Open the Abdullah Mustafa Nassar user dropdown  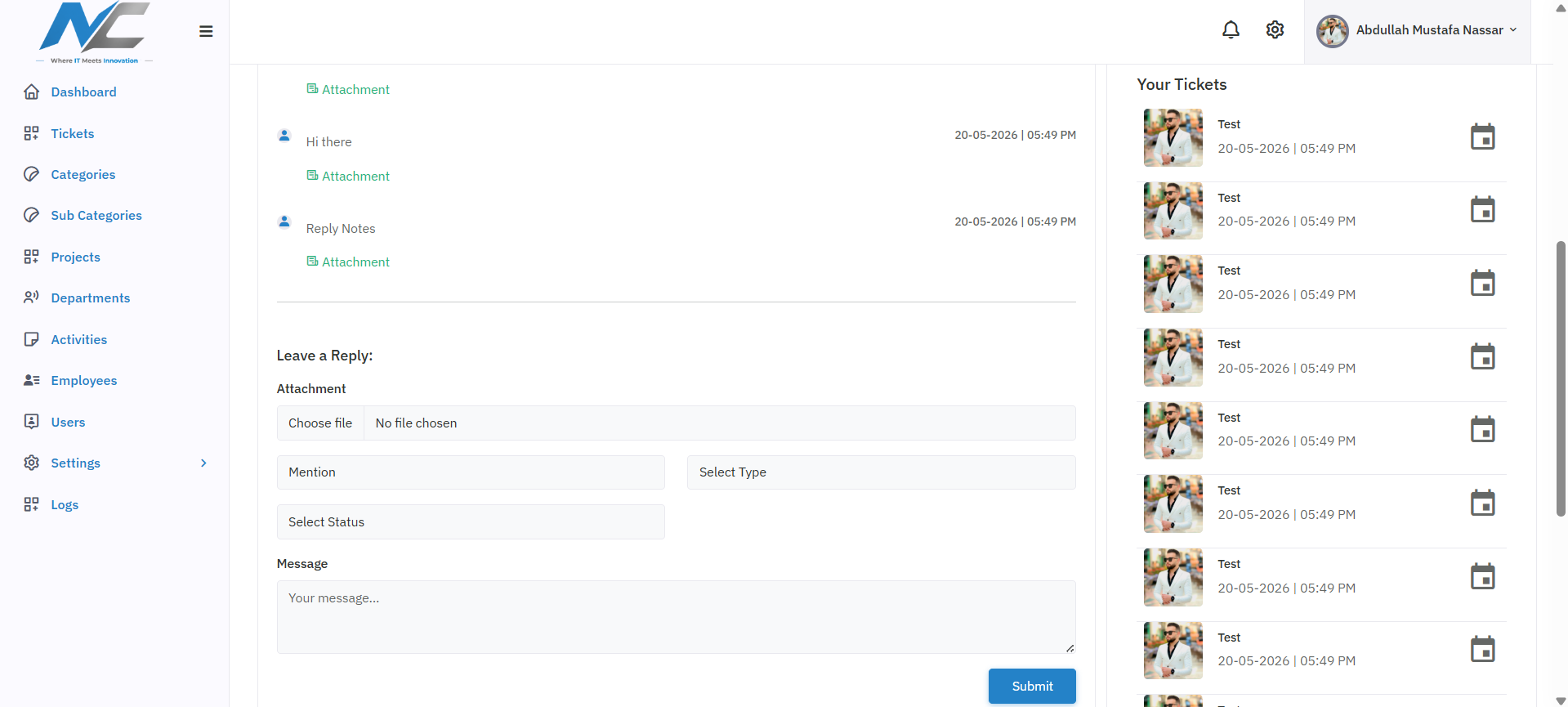point(1417,31)
